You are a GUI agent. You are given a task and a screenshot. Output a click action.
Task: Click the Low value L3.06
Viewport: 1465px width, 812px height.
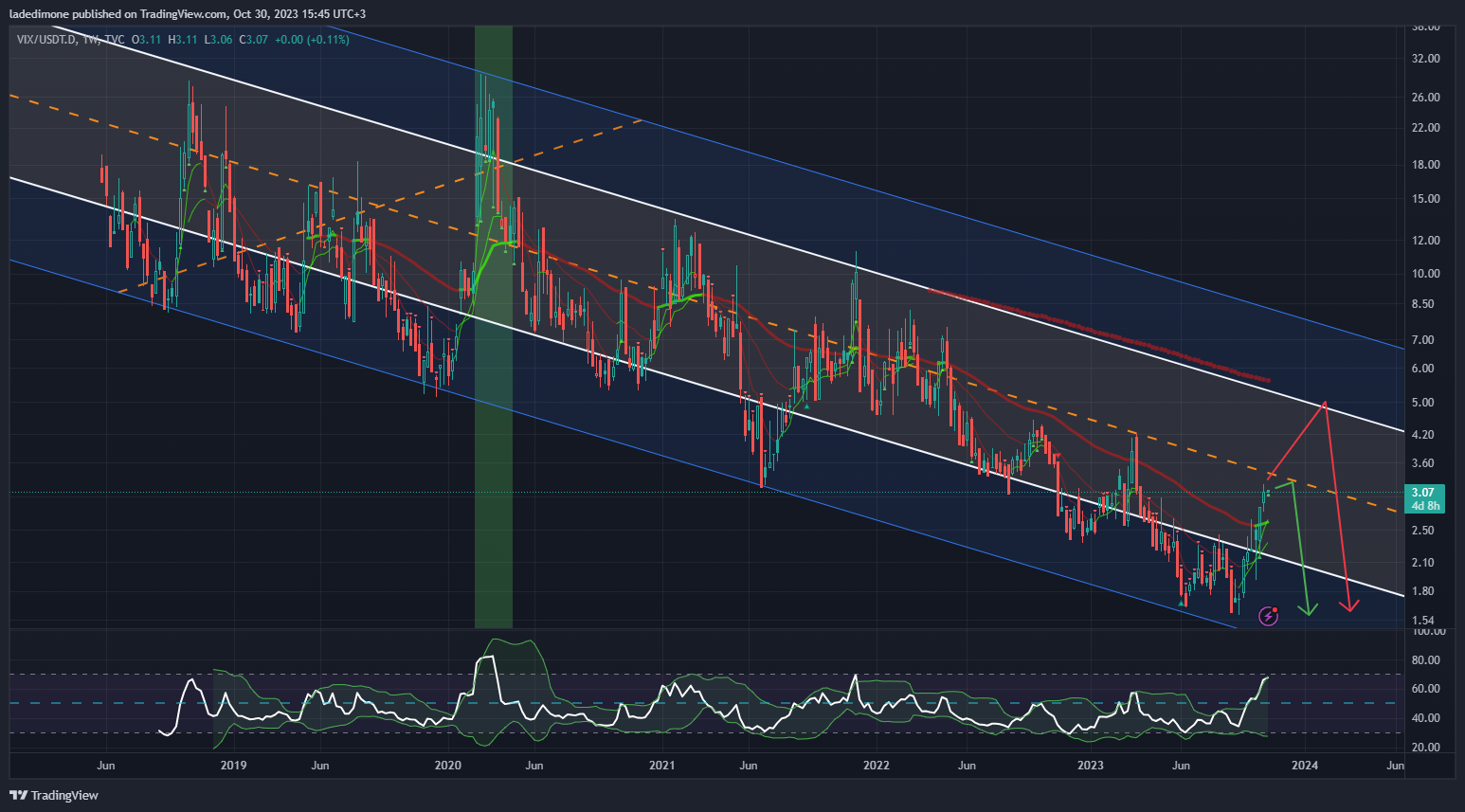pos(218,40)
